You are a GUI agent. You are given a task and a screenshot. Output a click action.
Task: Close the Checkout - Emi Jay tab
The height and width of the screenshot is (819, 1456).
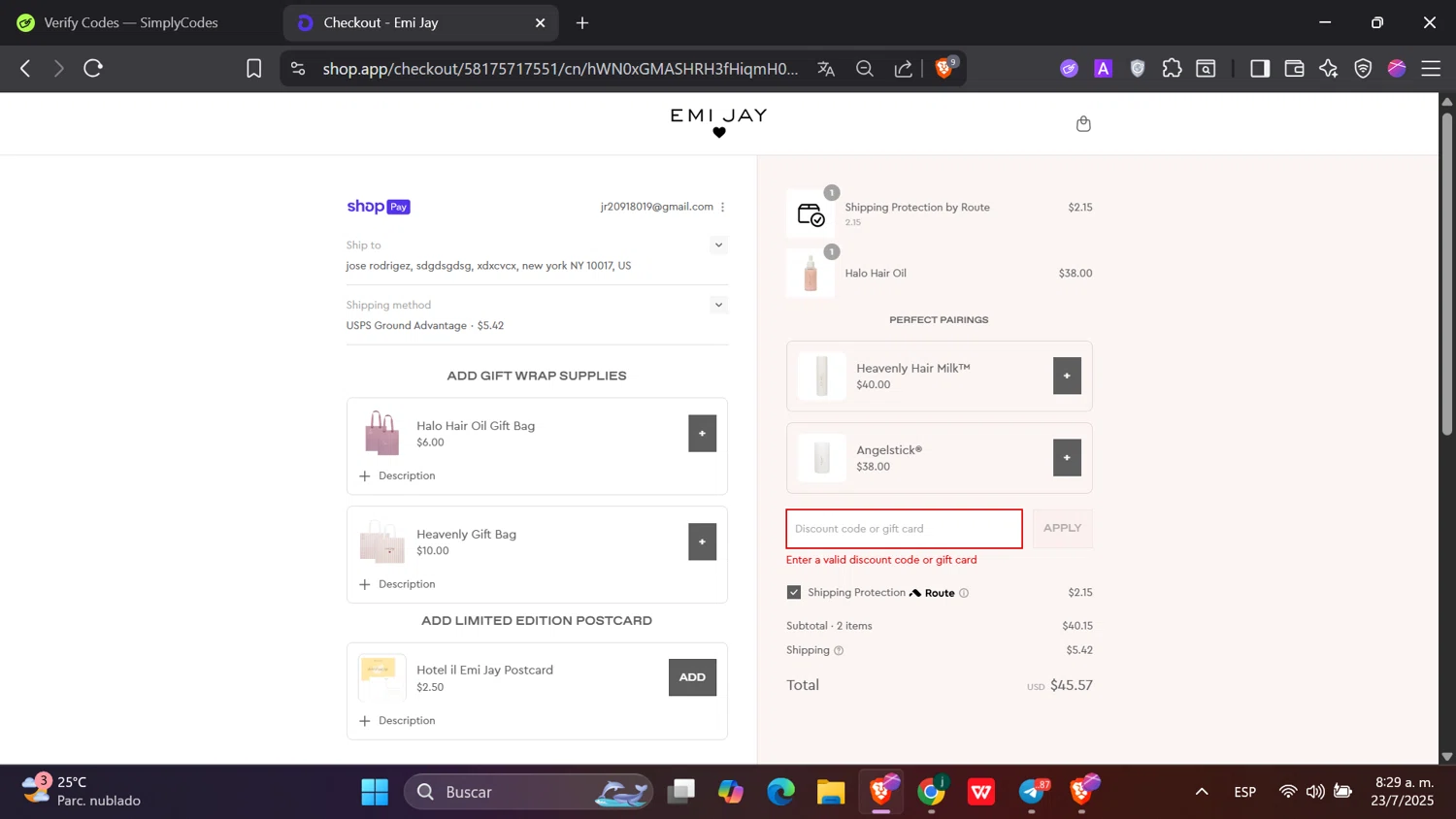541,22
